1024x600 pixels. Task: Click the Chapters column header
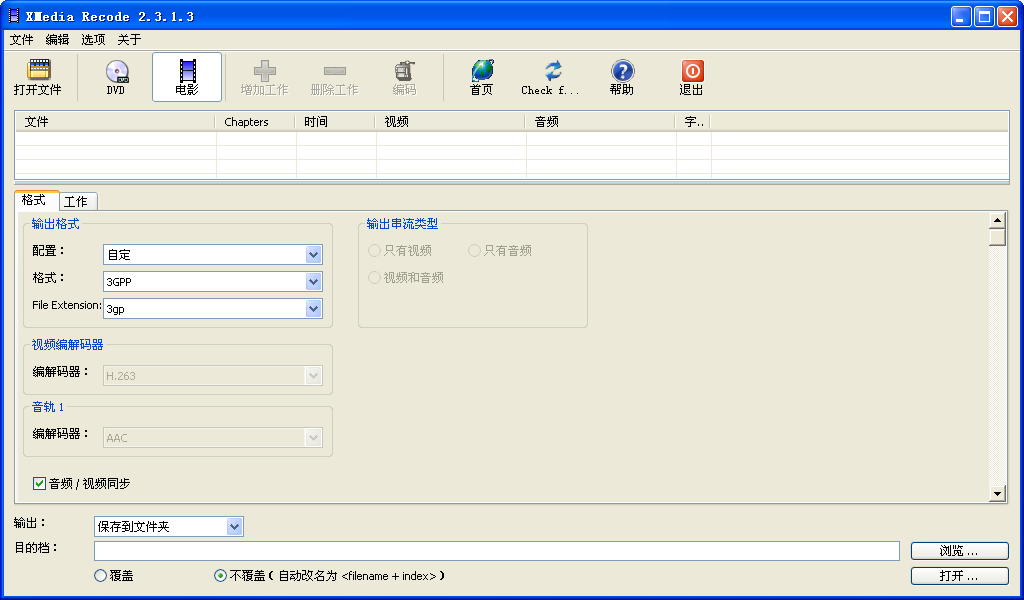(256, 122)
